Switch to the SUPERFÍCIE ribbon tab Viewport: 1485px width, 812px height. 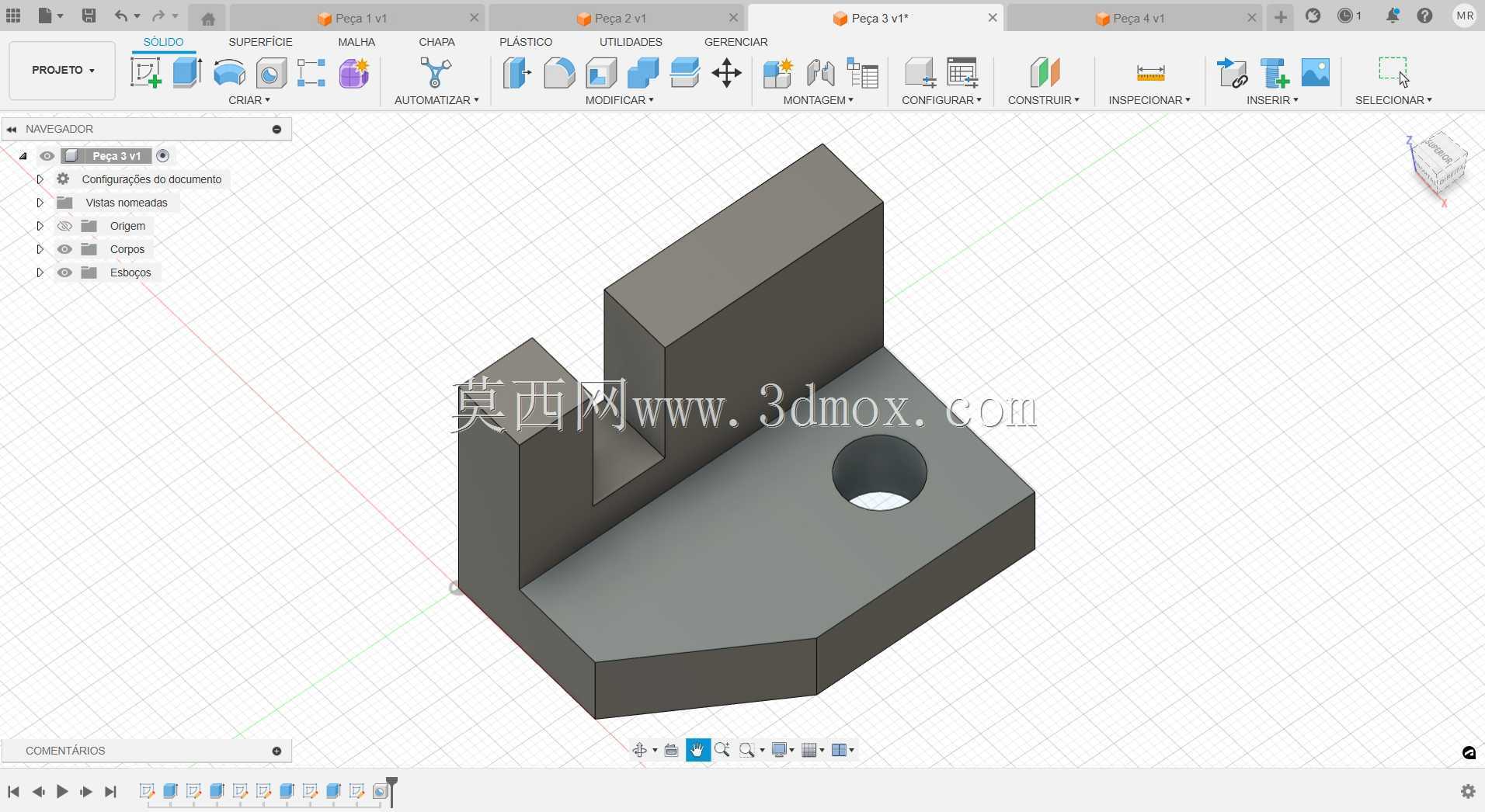pos(260,42)
